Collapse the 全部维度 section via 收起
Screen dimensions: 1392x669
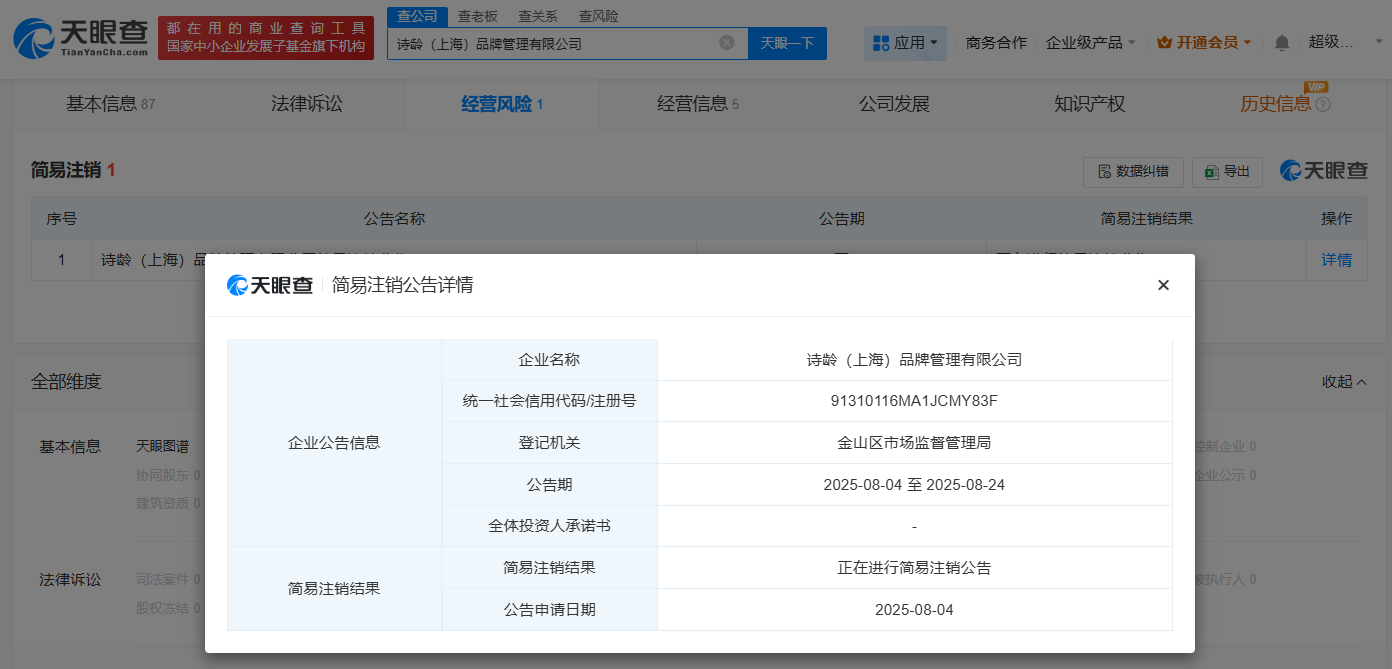pos(1344,382)
